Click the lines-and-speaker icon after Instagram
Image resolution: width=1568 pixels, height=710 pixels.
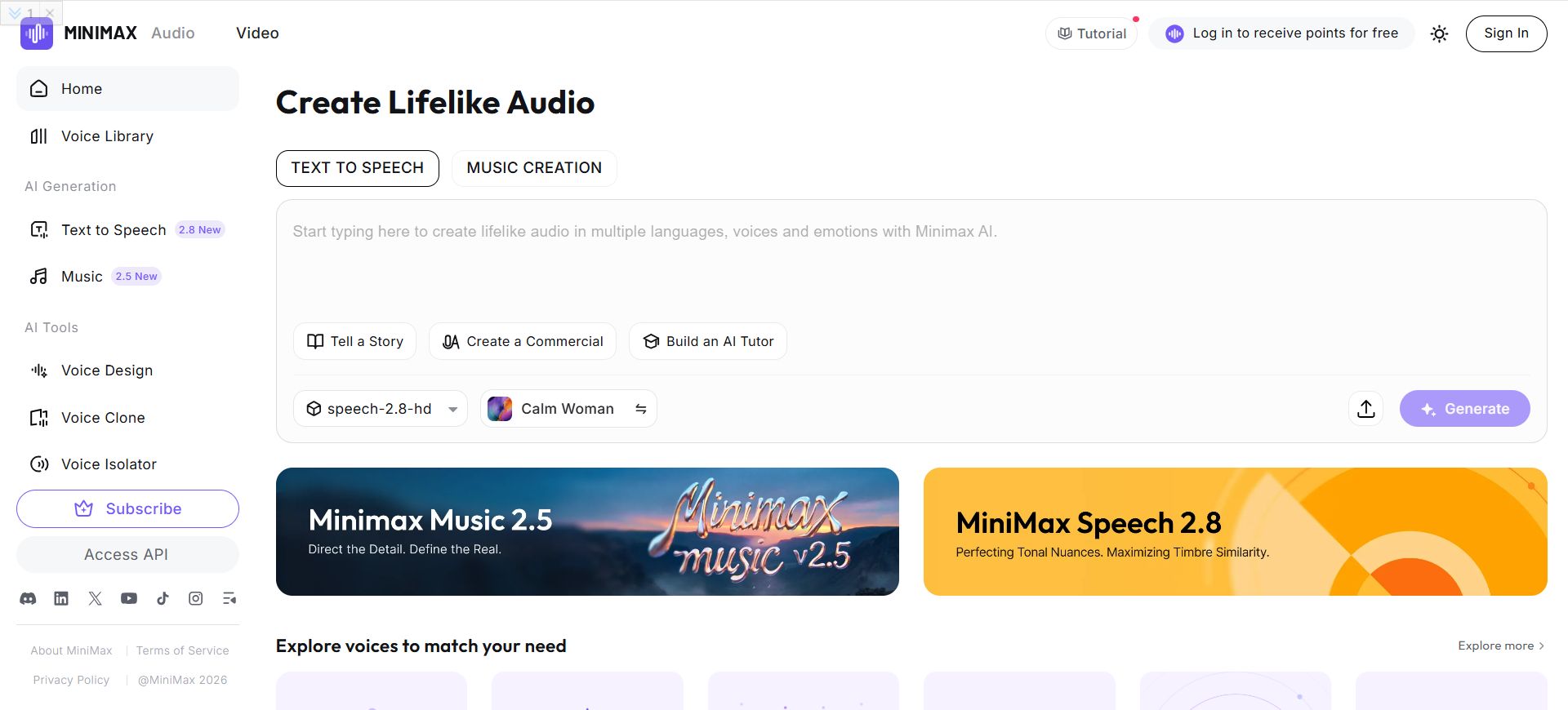point(229,599)
